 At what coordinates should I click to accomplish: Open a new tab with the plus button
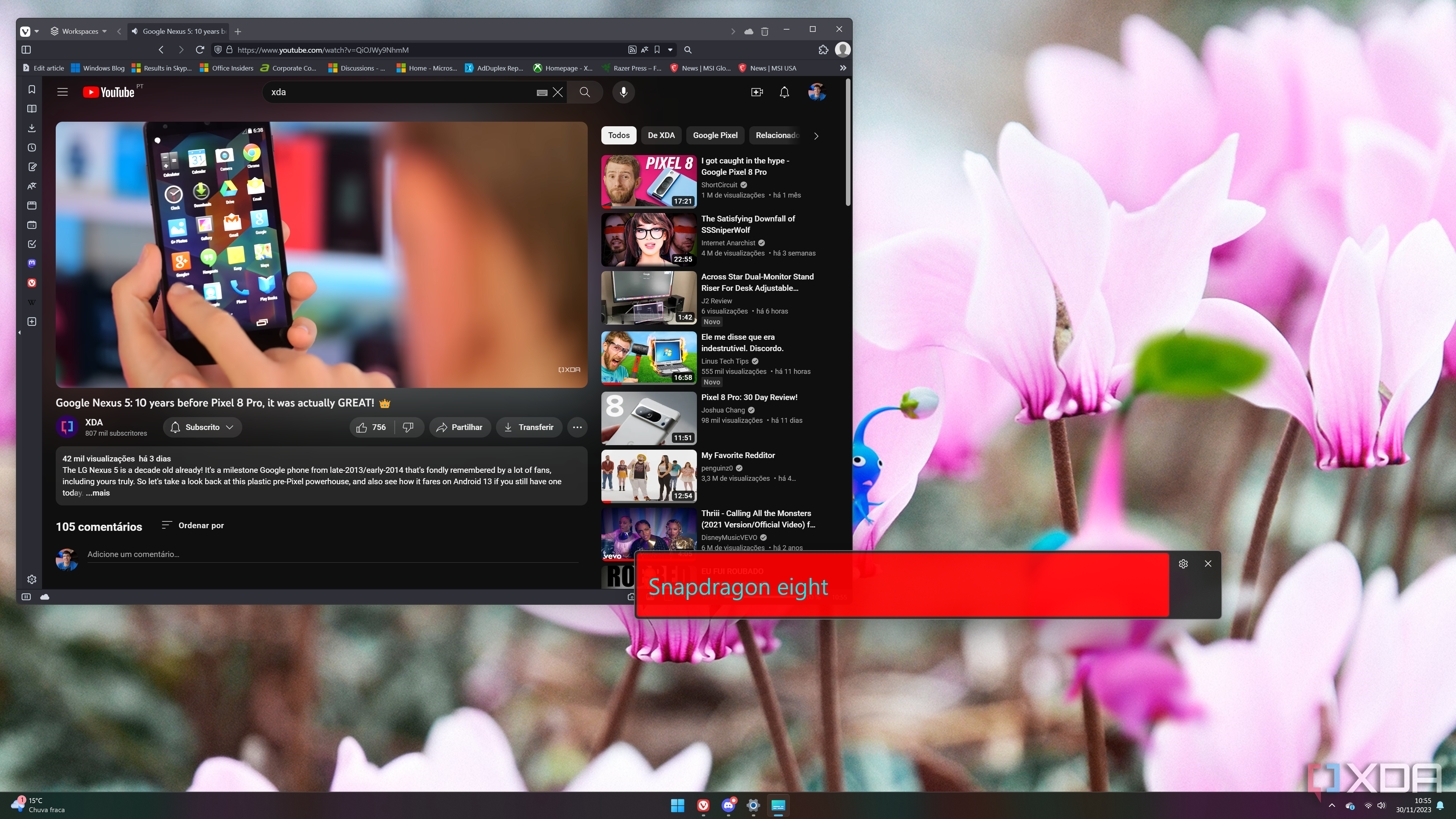tap(238, 31)
